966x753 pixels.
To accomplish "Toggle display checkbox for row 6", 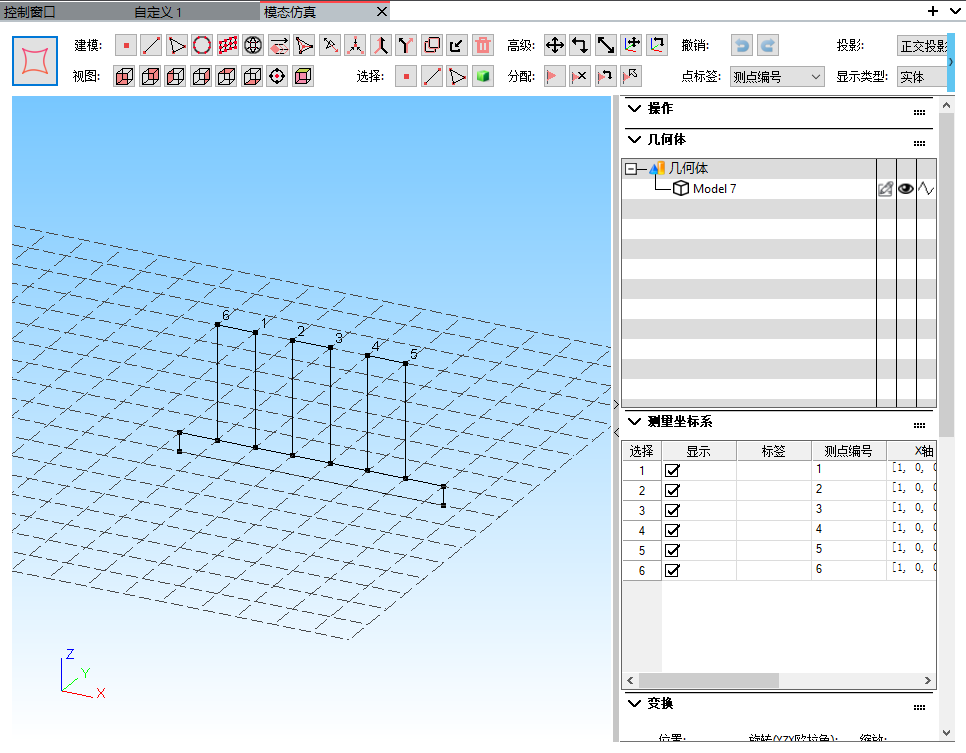I will (672, 571).
